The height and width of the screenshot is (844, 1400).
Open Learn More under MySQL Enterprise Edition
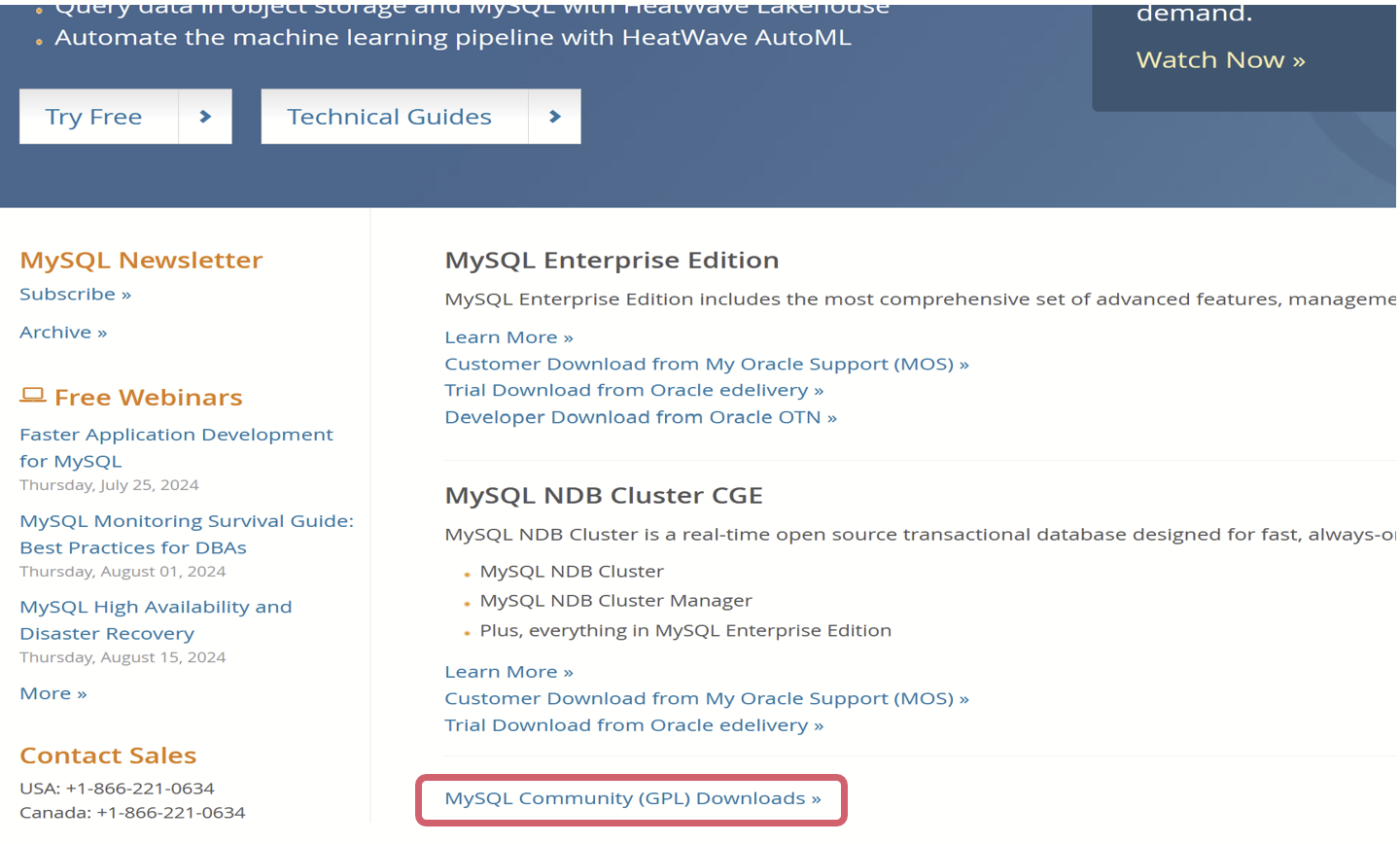(x=508, y=337)
